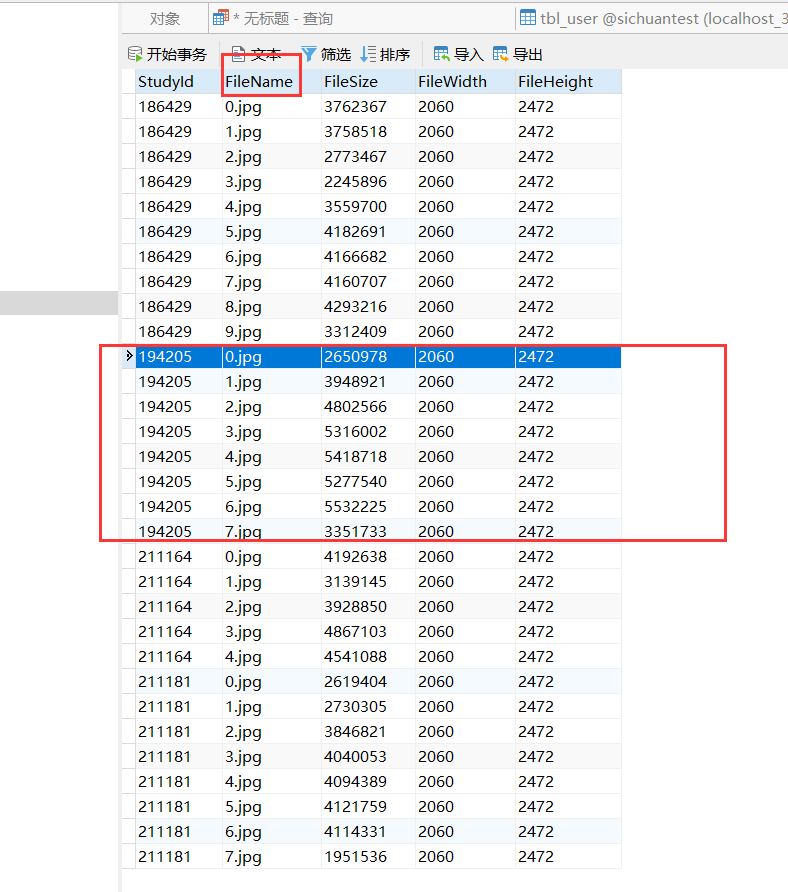
Task: Switch to the 对象 tab
Action: tap(165, 19)
